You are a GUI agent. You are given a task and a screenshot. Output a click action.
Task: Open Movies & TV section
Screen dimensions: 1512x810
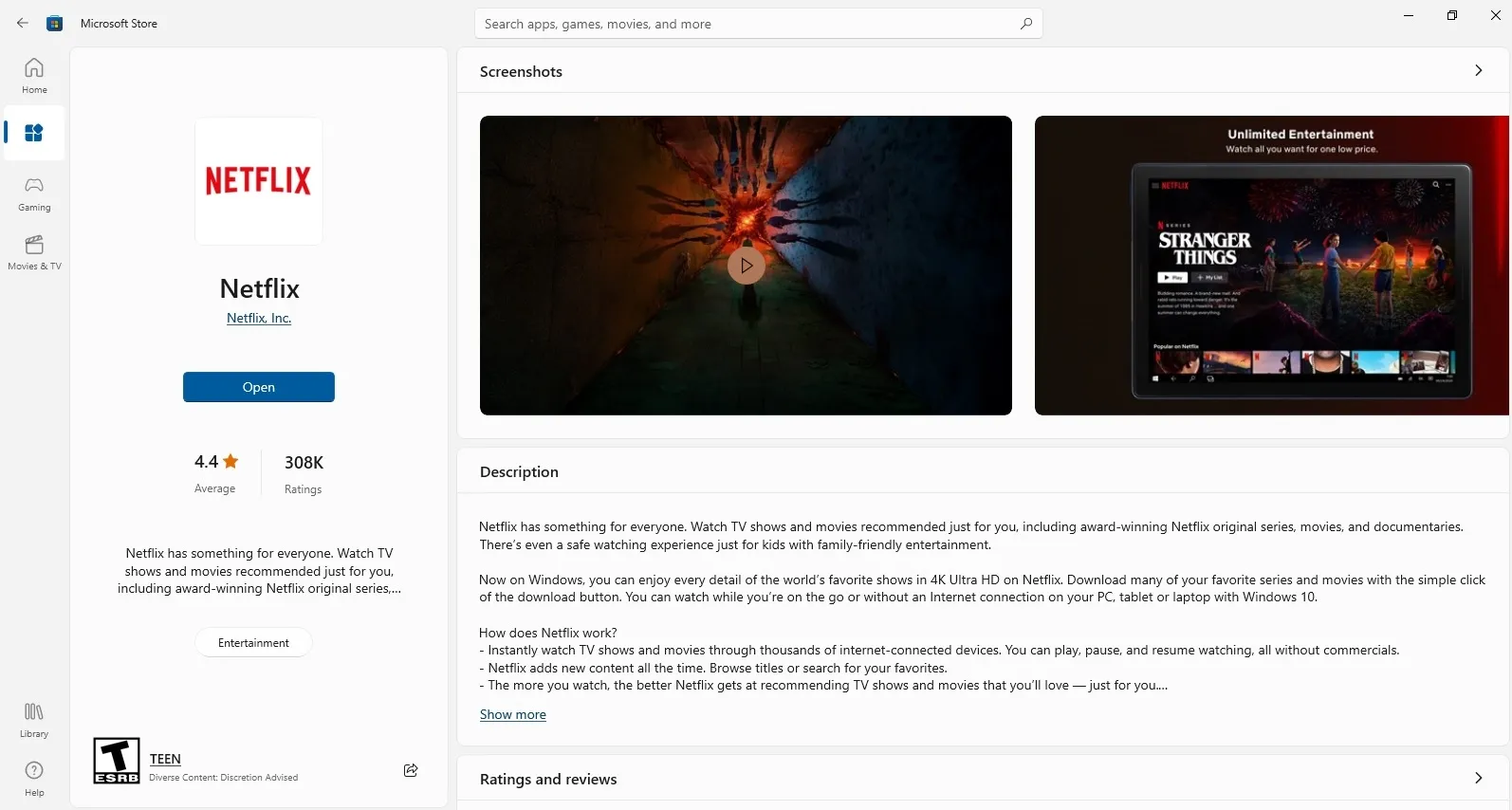tap(34, 251)
